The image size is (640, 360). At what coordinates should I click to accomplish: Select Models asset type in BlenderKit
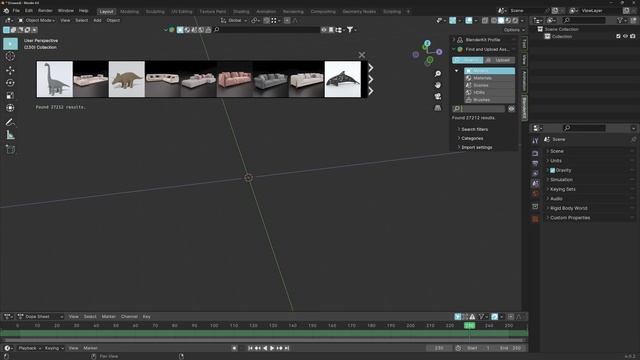click(489, 71)
